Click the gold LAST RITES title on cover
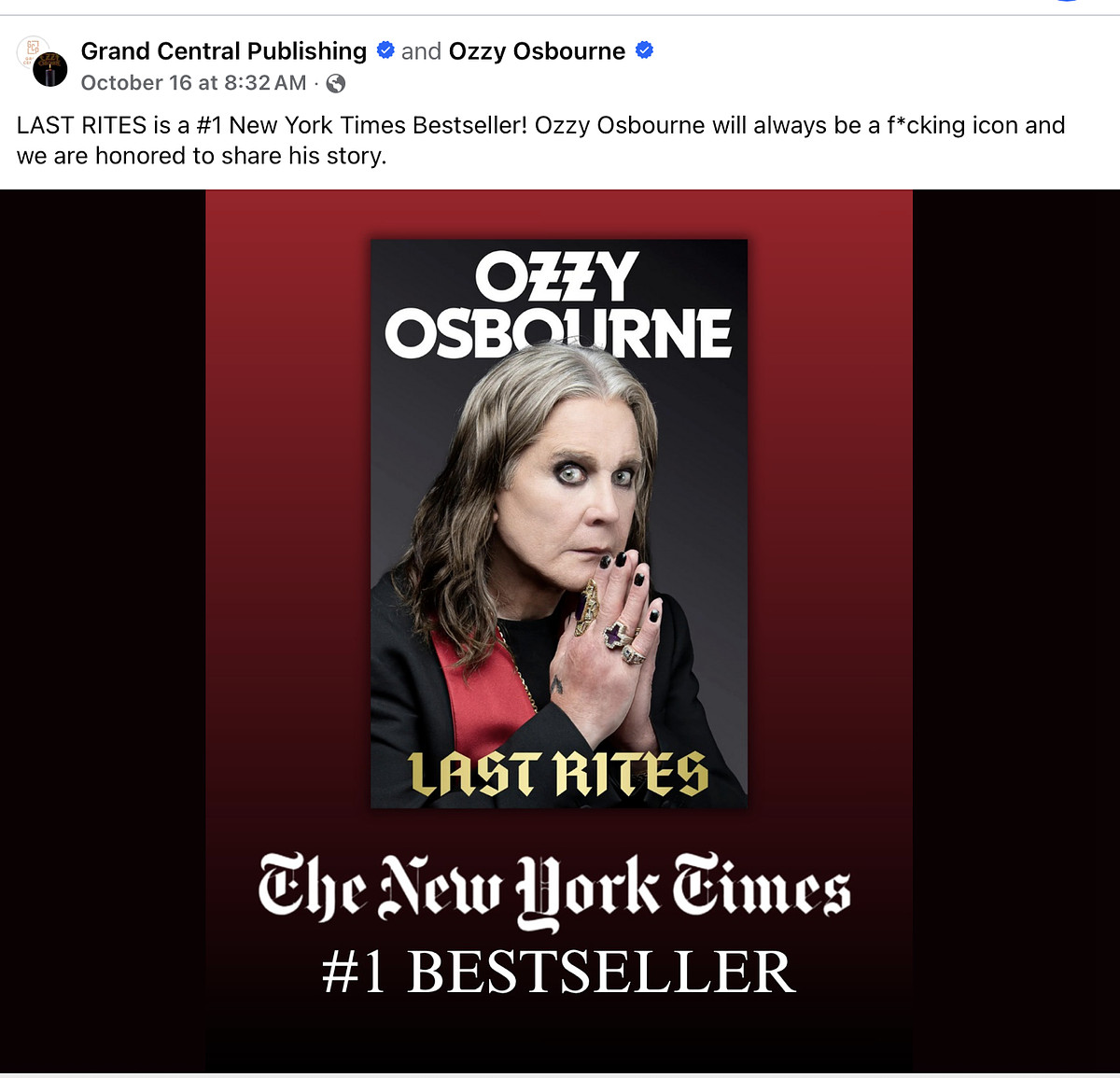This screenshot has height=1078, width=1120. pyautogui.click(x=558, y=775)
